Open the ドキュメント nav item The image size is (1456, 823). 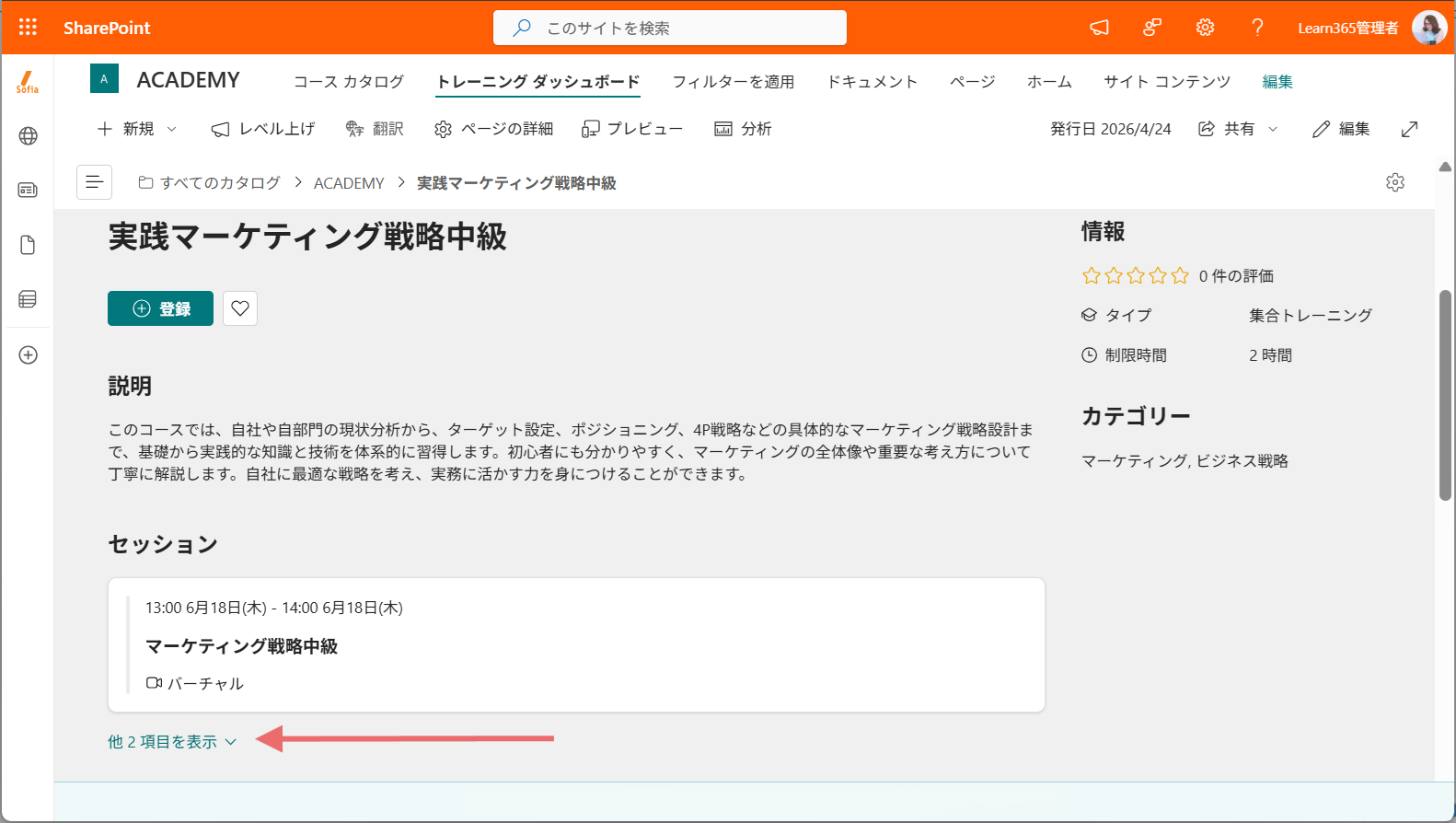click(x=872, y=81)
